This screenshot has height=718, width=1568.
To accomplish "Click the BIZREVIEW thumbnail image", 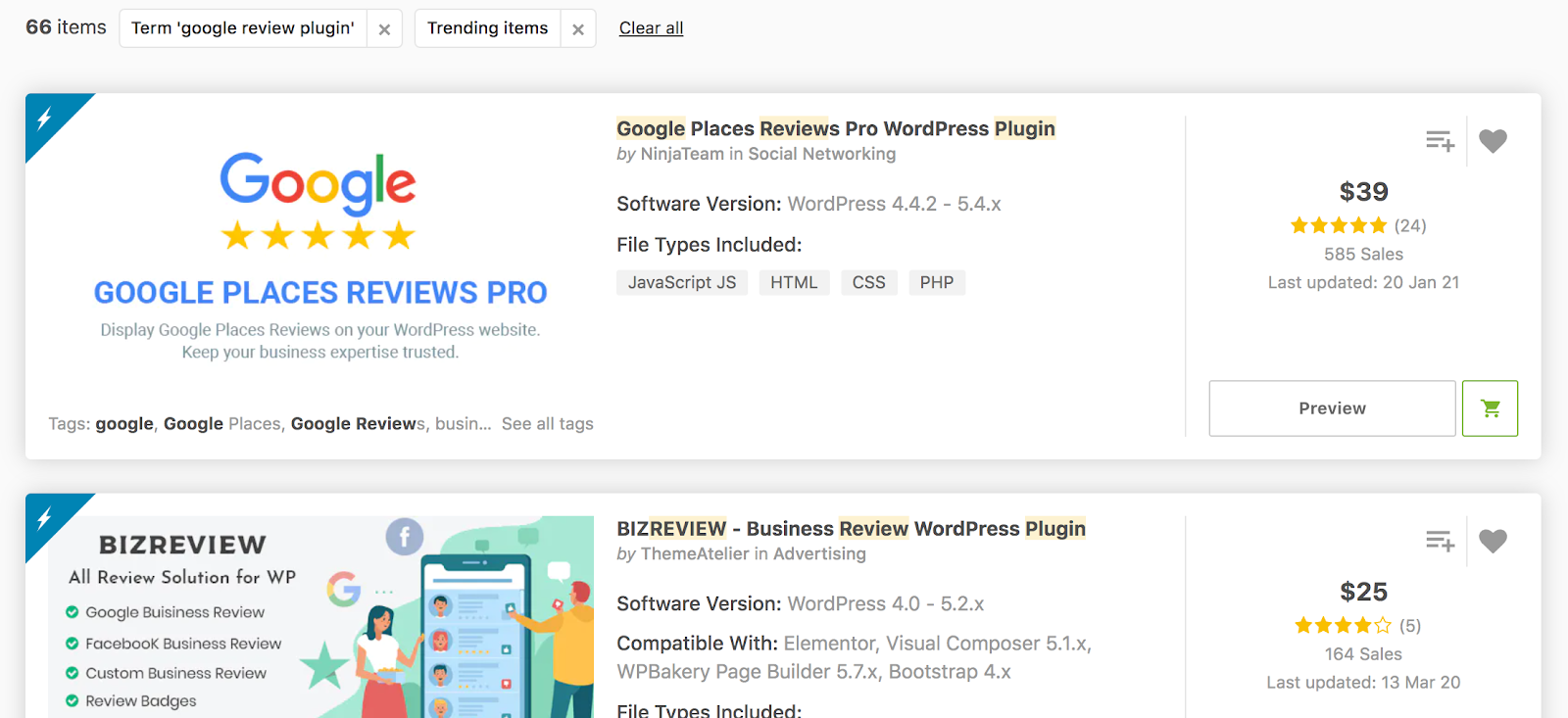I will [320, 617].
